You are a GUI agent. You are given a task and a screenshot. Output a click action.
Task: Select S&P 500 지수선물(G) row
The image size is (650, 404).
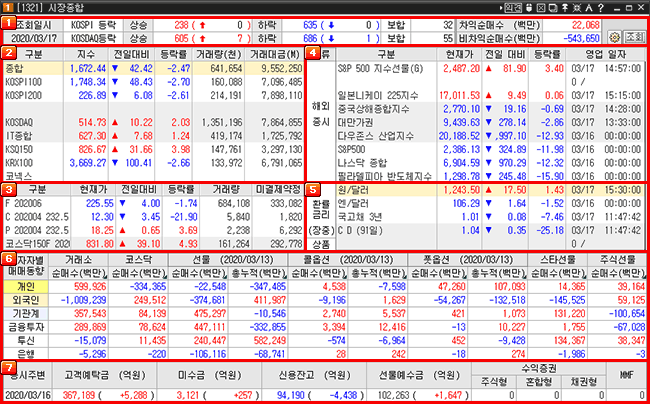tap(490, 69)
